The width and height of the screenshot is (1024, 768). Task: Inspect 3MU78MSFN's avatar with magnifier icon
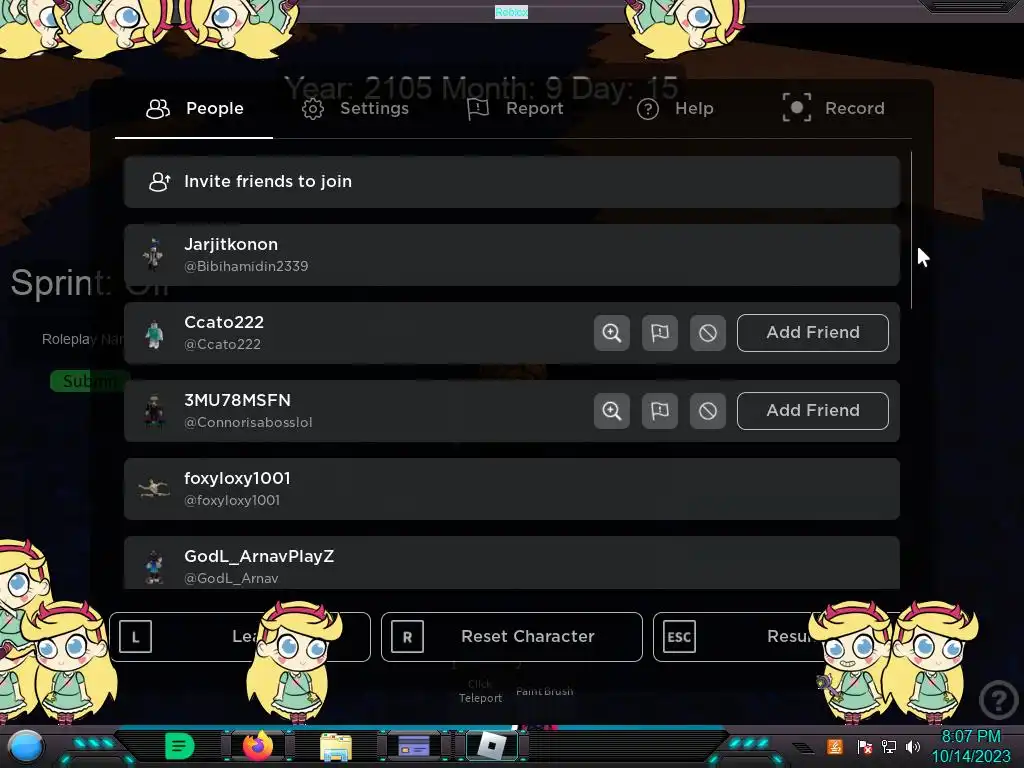pyautogui.click(x=611, y=411)
